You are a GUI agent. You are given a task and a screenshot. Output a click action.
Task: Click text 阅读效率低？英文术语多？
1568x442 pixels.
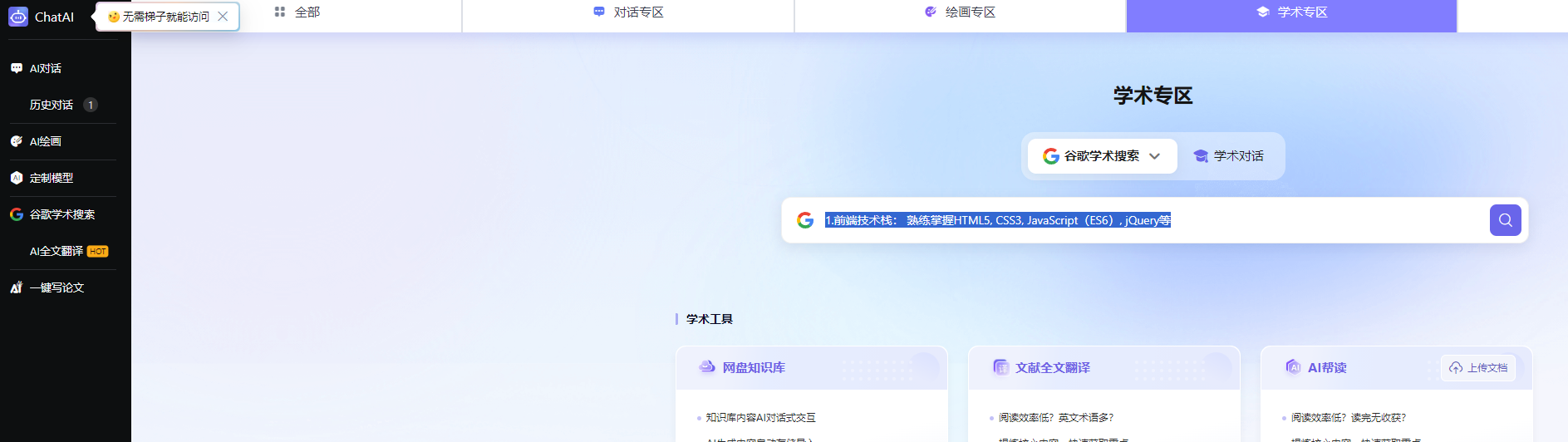[1056, 418]
